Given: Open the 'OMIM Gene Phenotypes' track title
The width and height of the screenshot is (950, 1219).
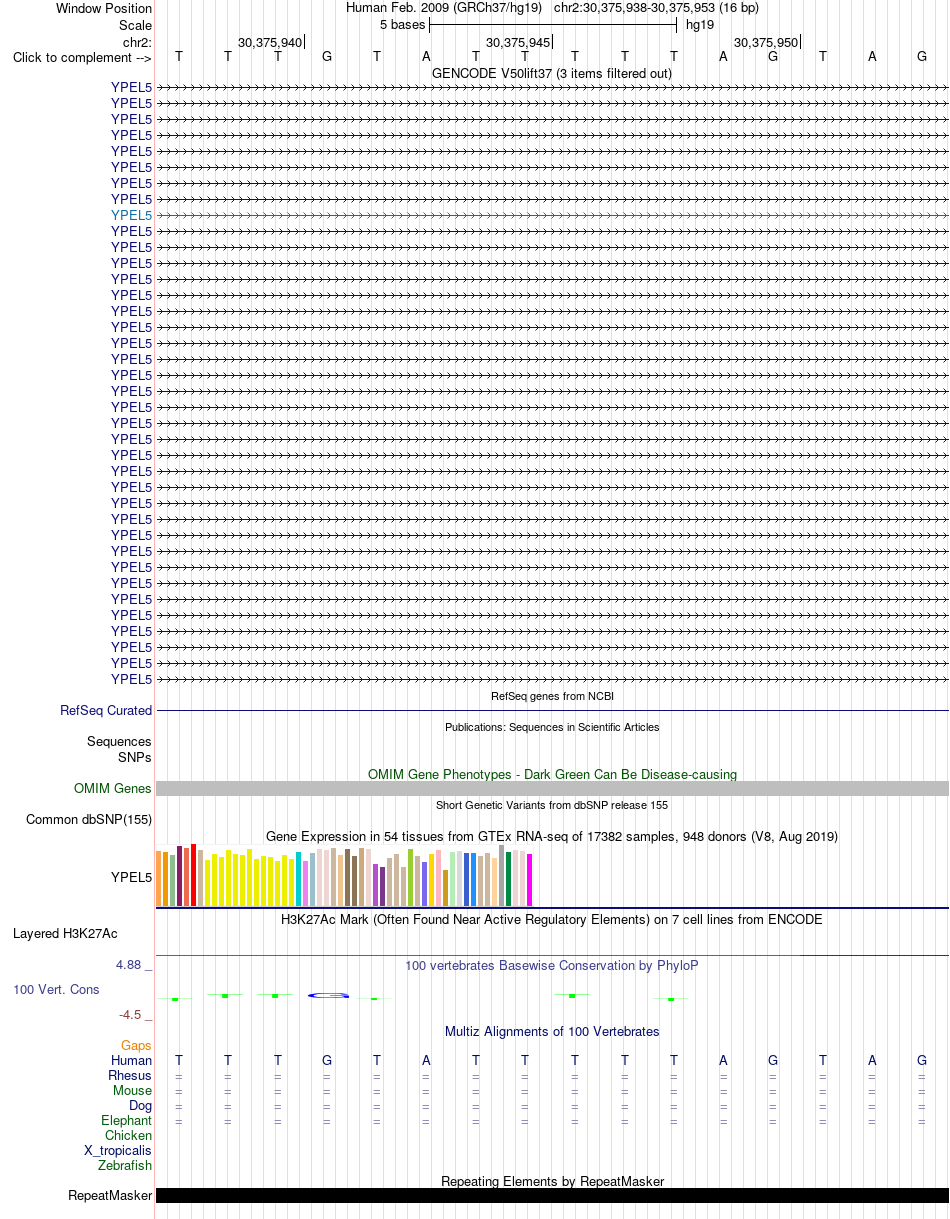Looking at the screenshot, I should 552,774.
